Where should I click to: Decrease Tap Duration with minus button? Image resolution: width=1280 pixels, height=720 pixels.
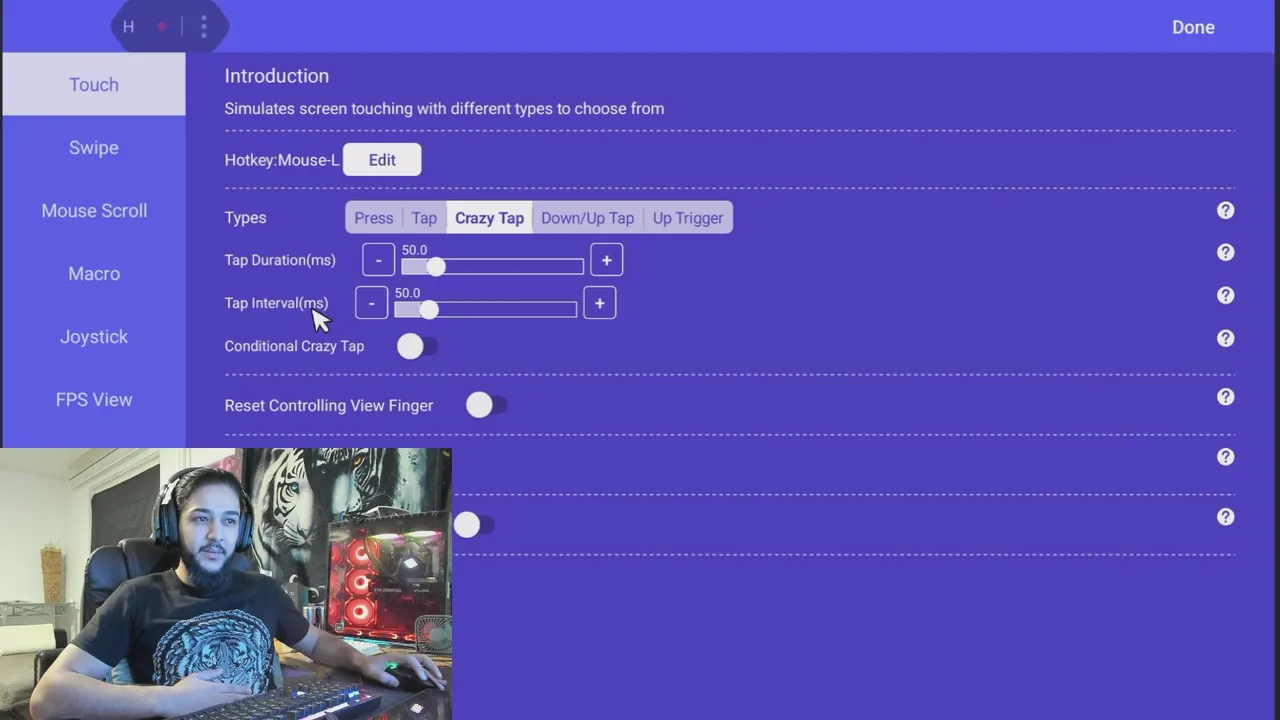tap(378, 260)
